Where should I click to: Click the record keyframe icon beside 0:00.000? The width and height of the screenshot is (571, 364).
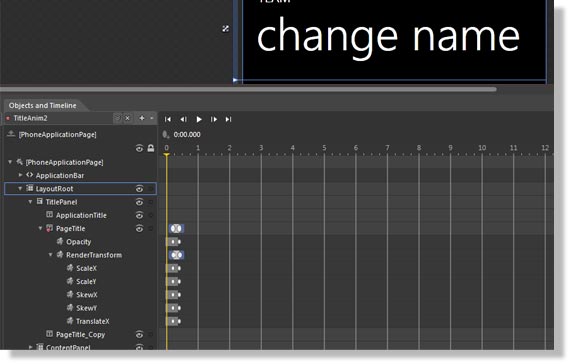click(x=166, y=135)
